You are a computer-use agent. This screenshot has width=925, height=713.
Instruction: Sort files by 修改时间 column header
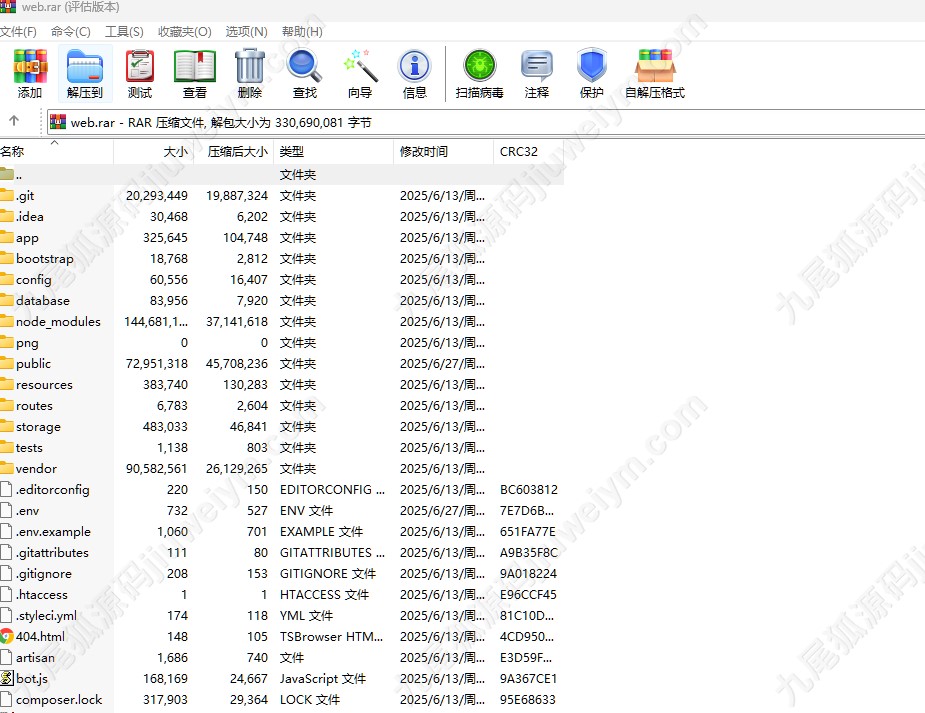(x=424, y=152)
